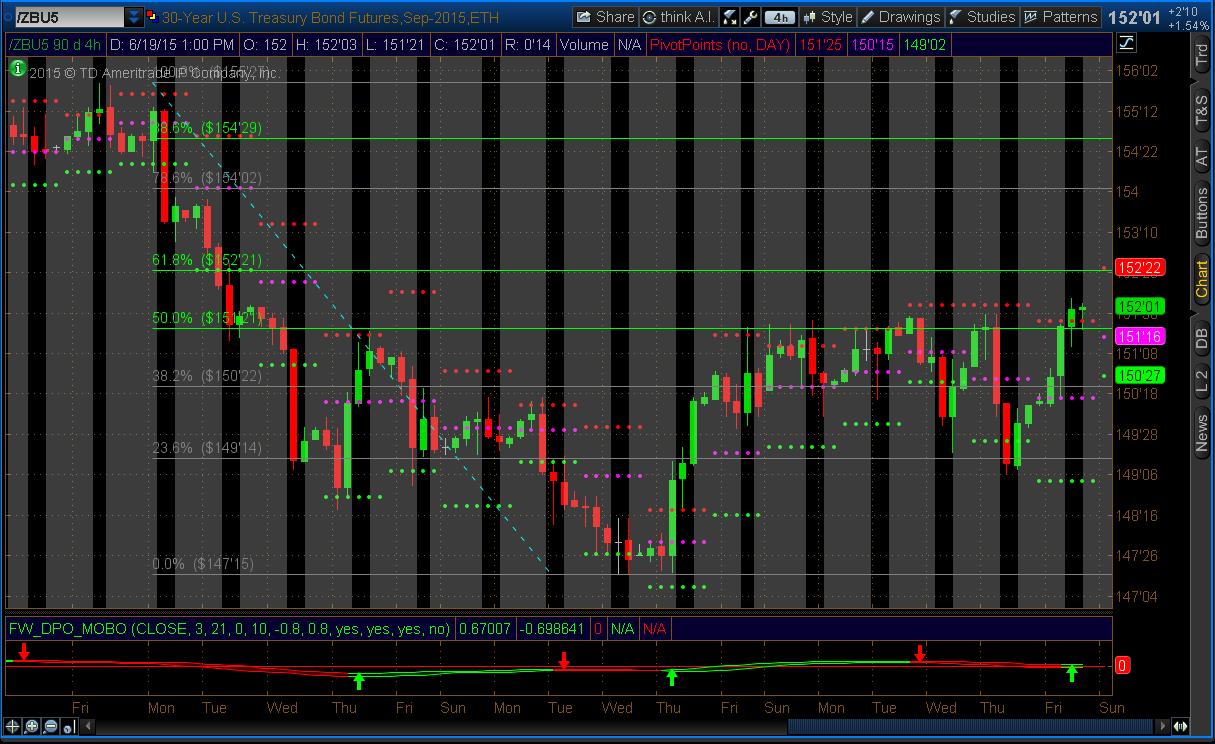Click the zoom out magnifier icon
Viewport: 1215px width, 744px height.
(x=51, y=727)
